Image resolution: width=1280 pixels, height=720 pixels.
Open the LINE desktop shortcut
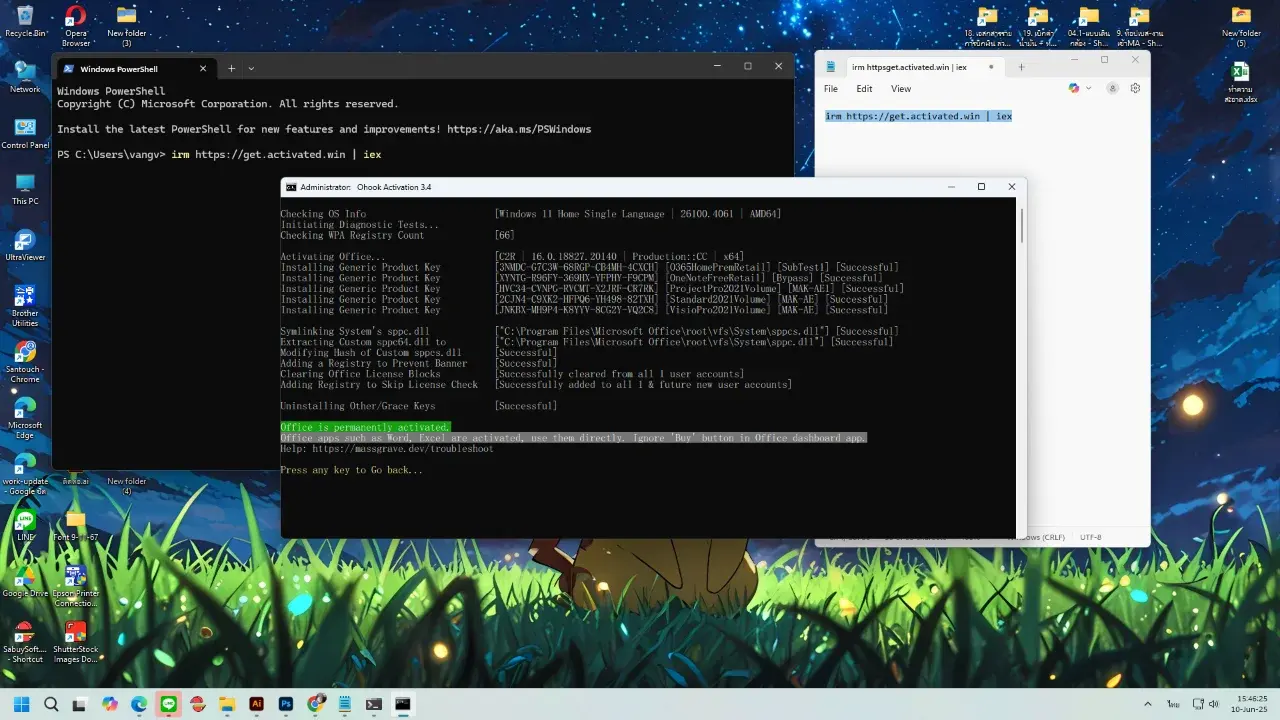click(25, 525)
